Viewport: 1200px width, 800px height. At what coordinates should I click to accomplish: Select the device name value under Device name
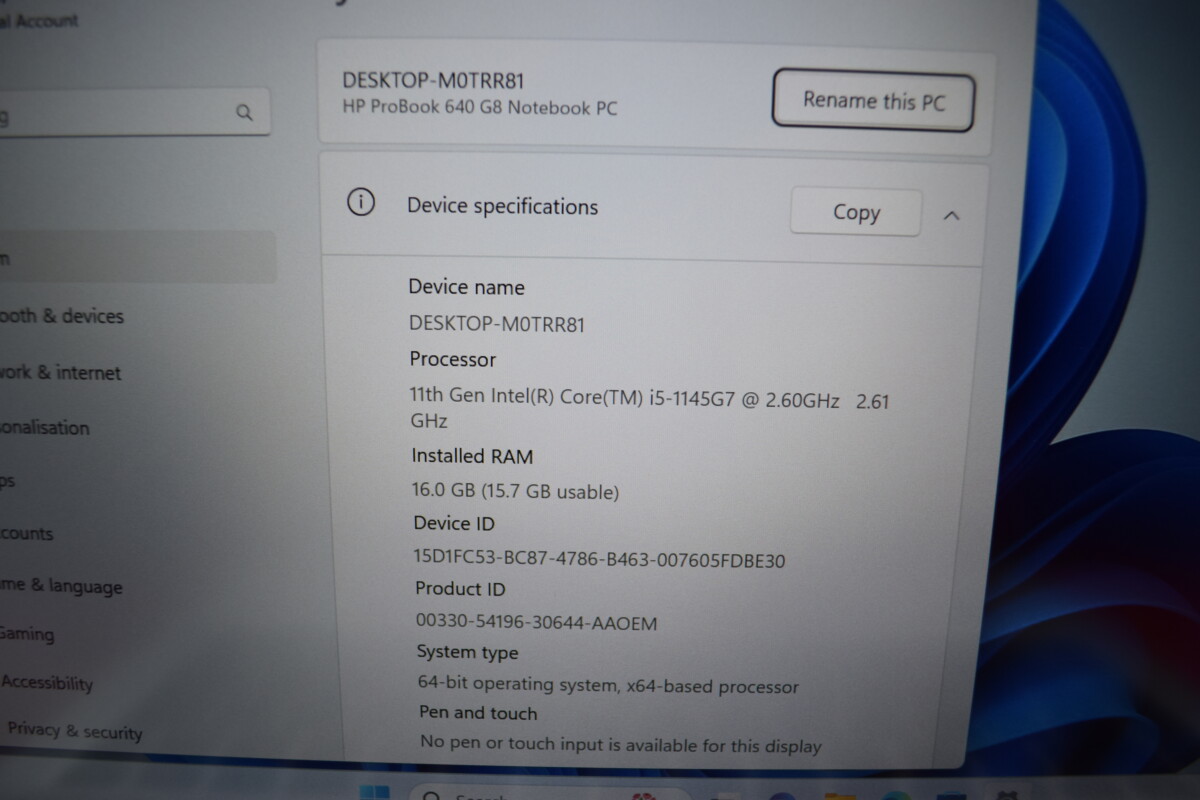point(497,323)
